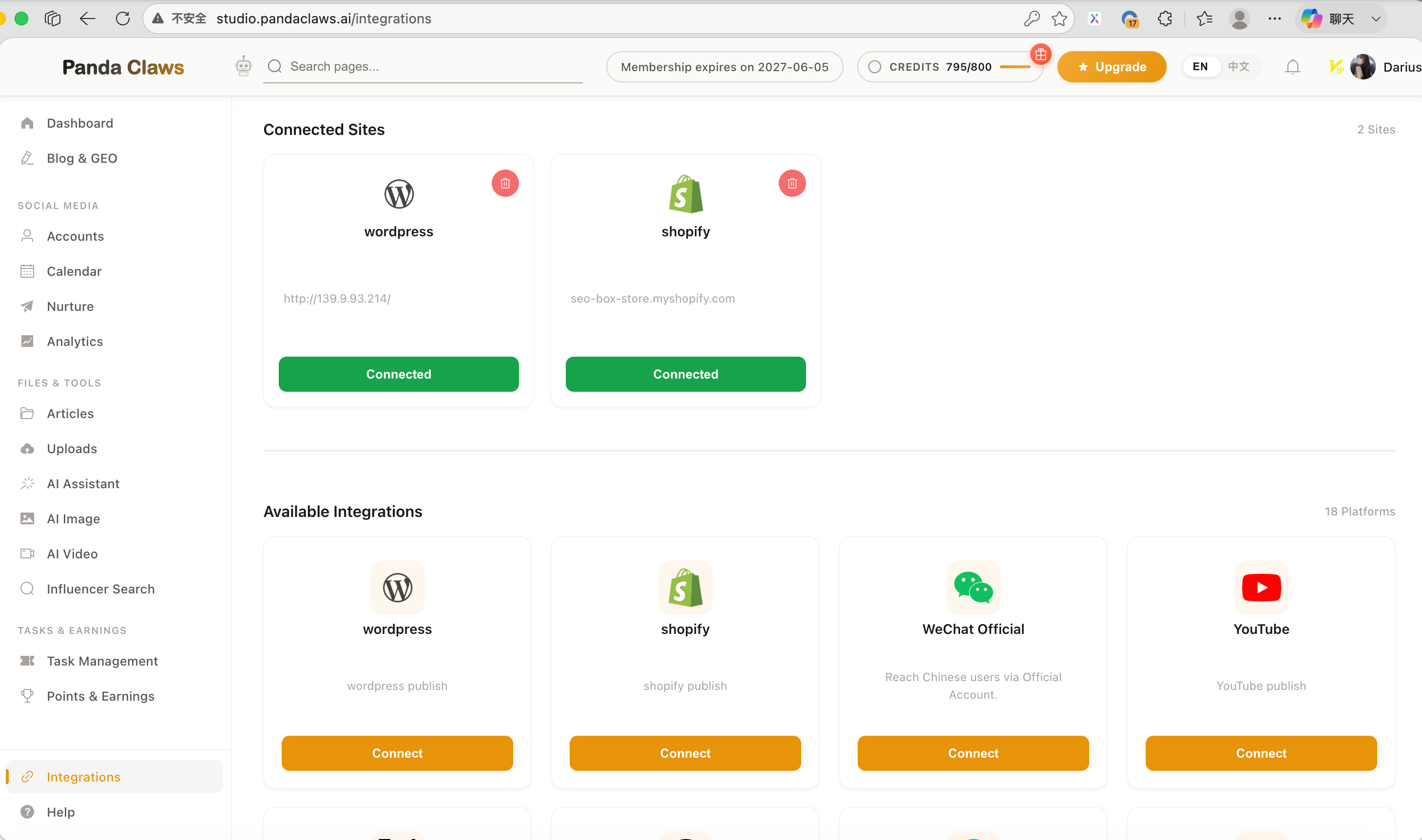Click the not-secure warning icon
1422x840 pixels.
(x=158, y=19)
